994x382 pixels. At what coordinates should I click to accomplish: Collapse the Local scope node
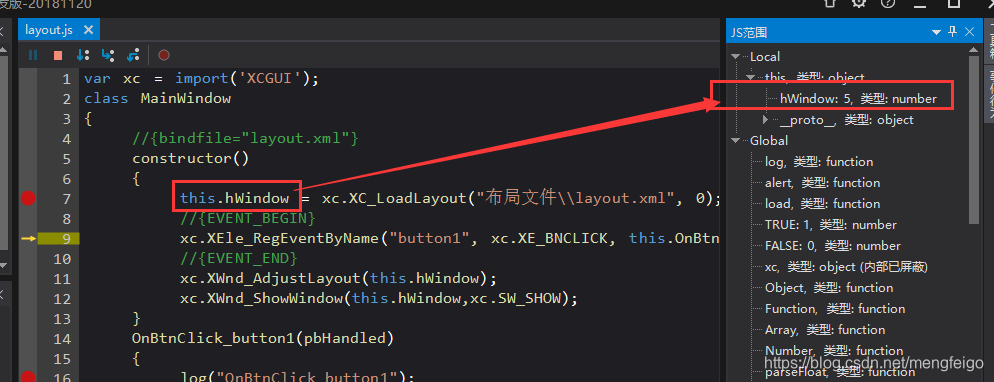[735, 56]
